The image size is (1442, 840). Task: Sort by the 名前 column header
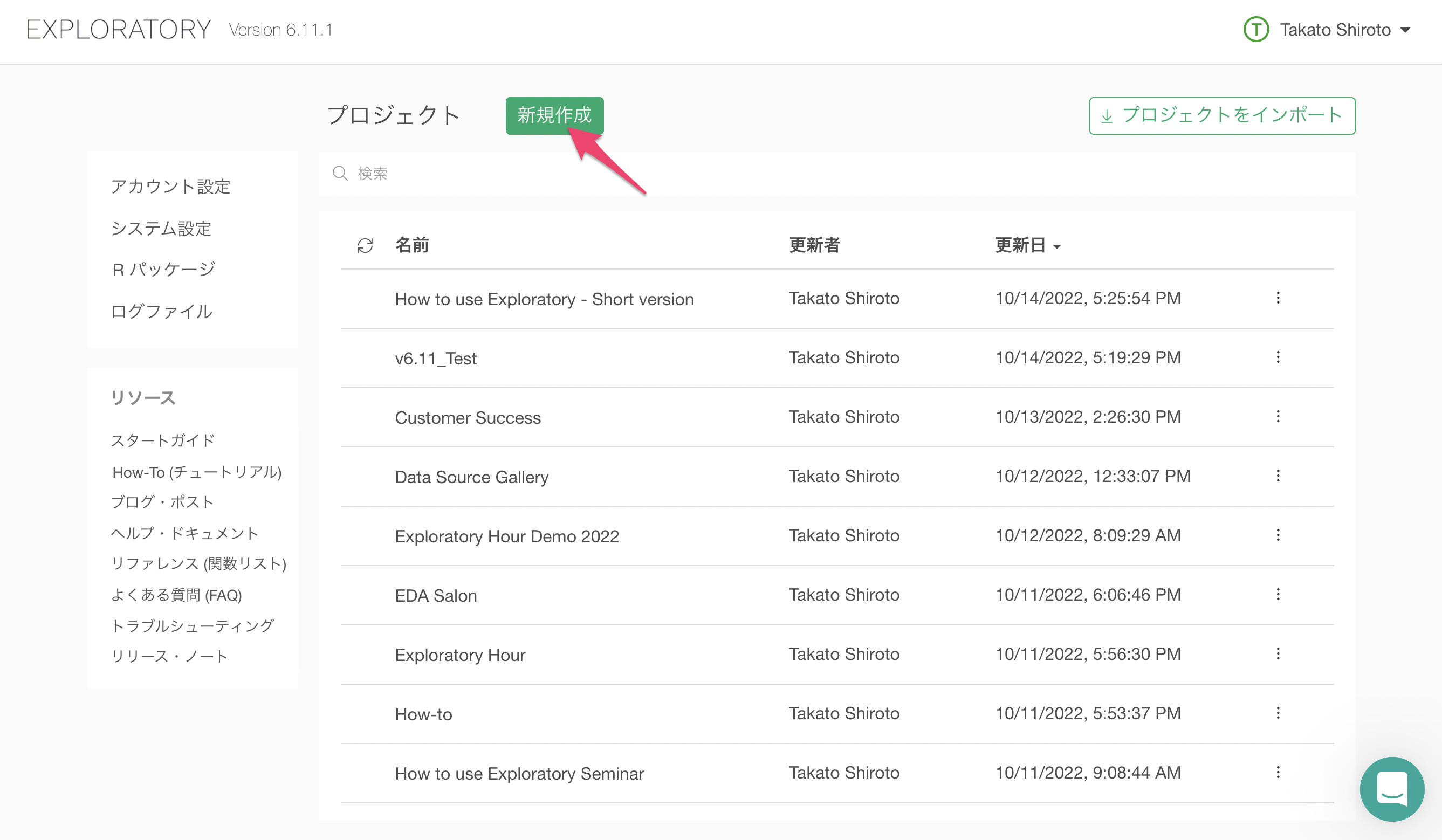point(412,245)
